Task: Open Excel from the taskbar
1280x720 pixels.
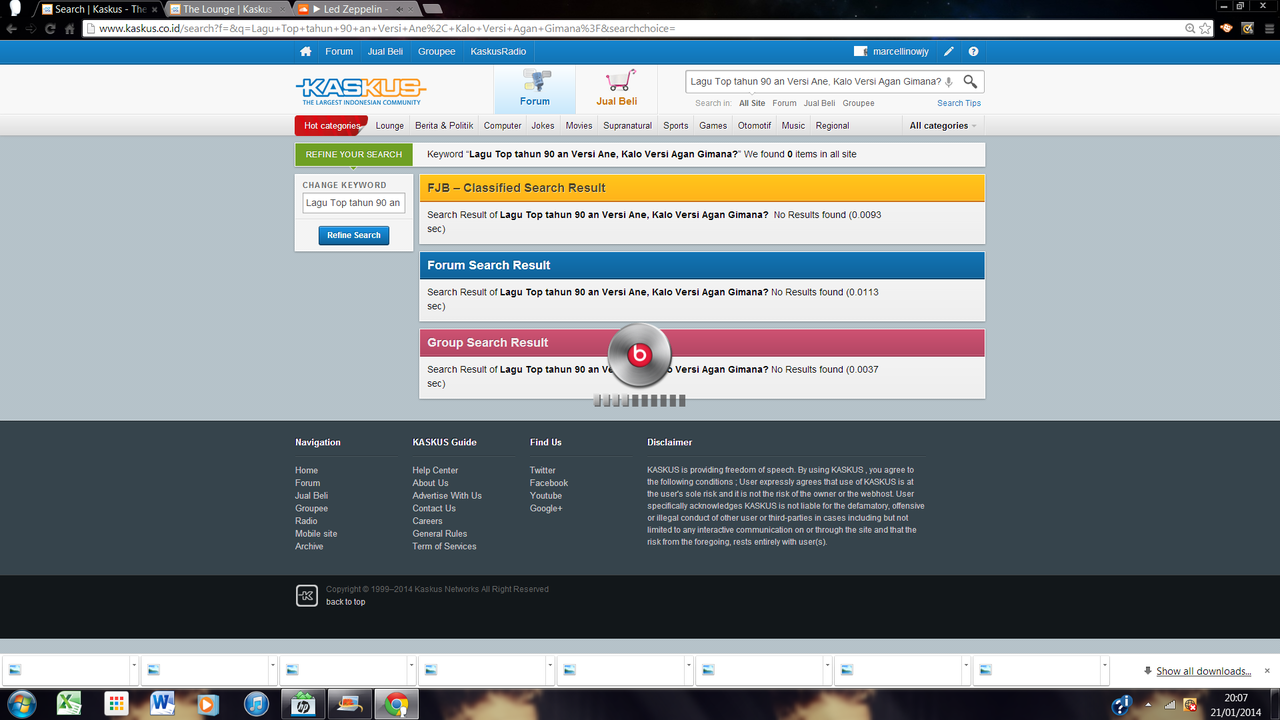Action: coord(69,704)
